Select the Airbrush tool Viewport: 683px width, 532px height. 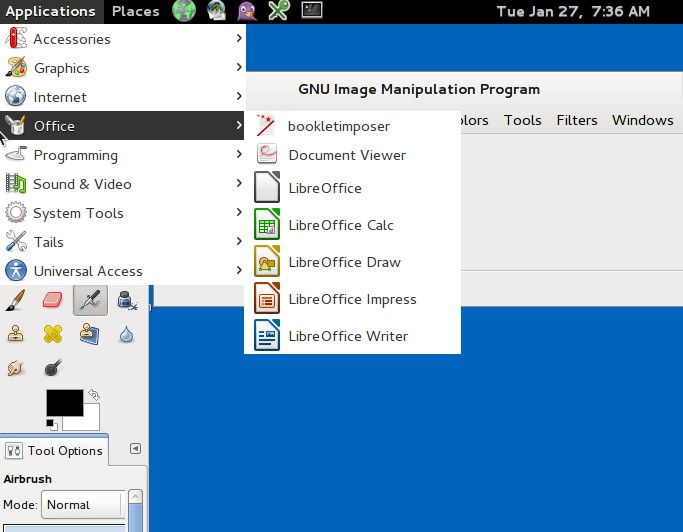click(90, 300)
